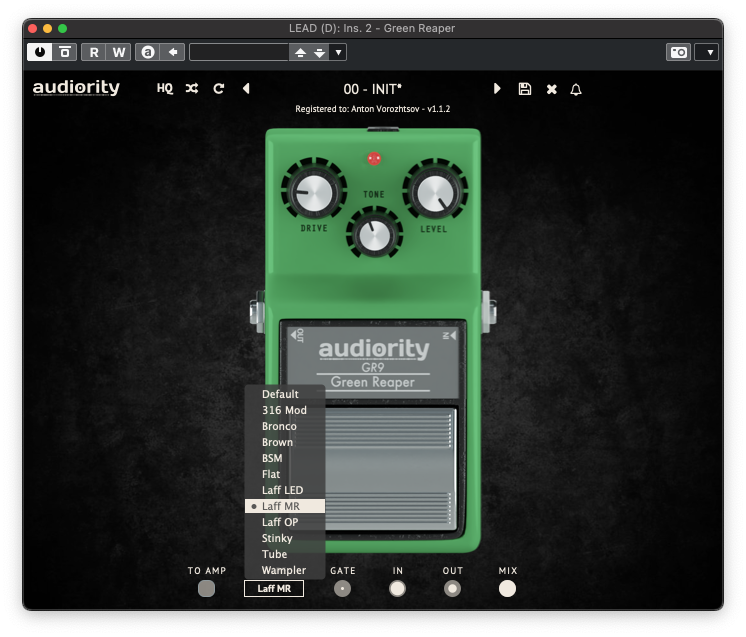Click the delete preset X icon

pos(551,89)
